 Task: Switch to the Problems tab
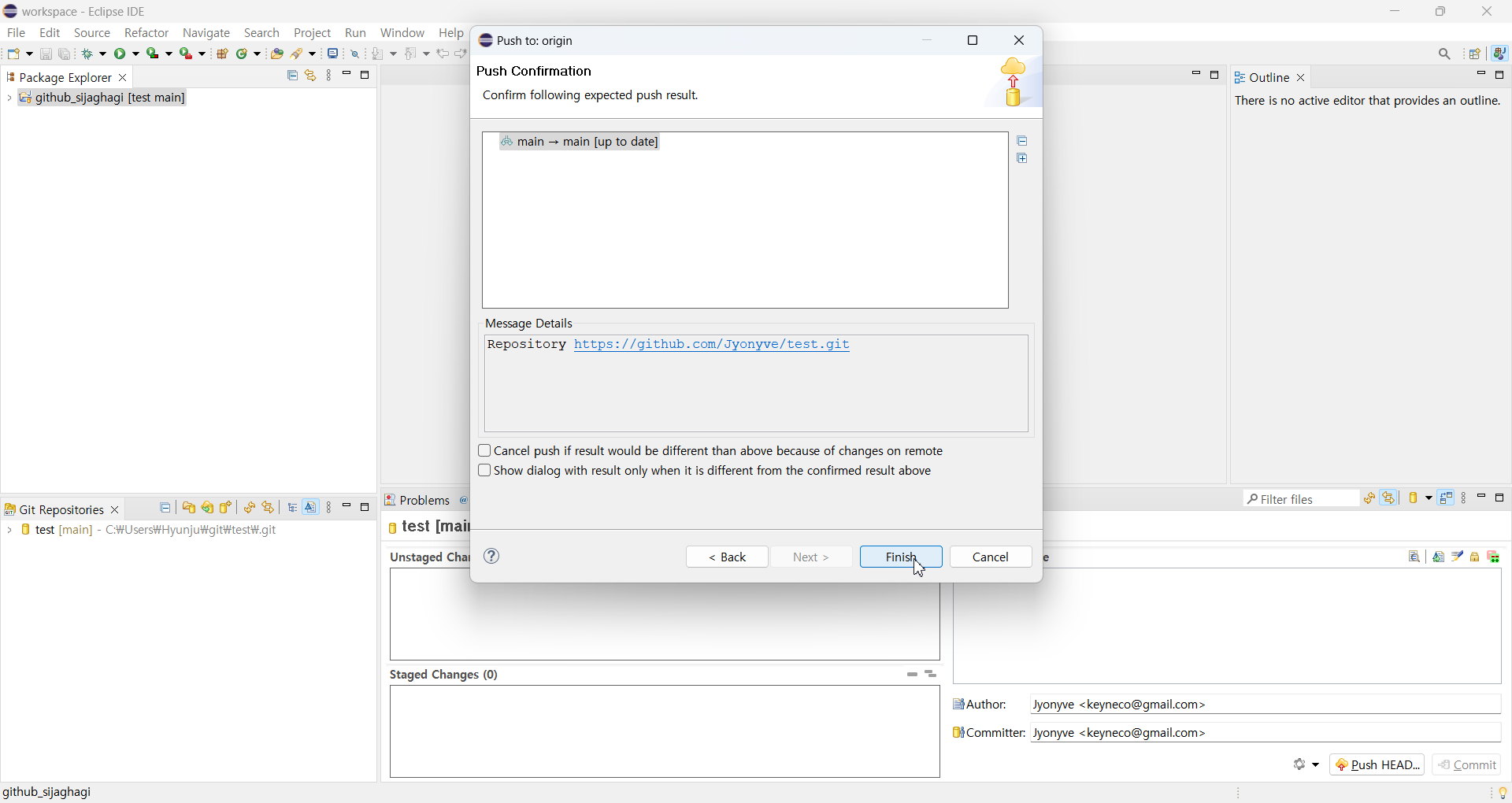pyautogui.click(x=417, y=501)
